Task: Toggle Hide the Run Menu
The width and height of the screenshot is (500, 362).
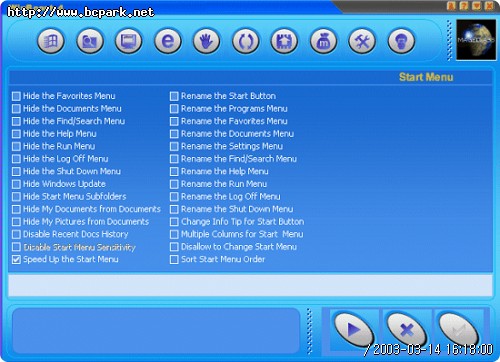Action: pos(16,146)
